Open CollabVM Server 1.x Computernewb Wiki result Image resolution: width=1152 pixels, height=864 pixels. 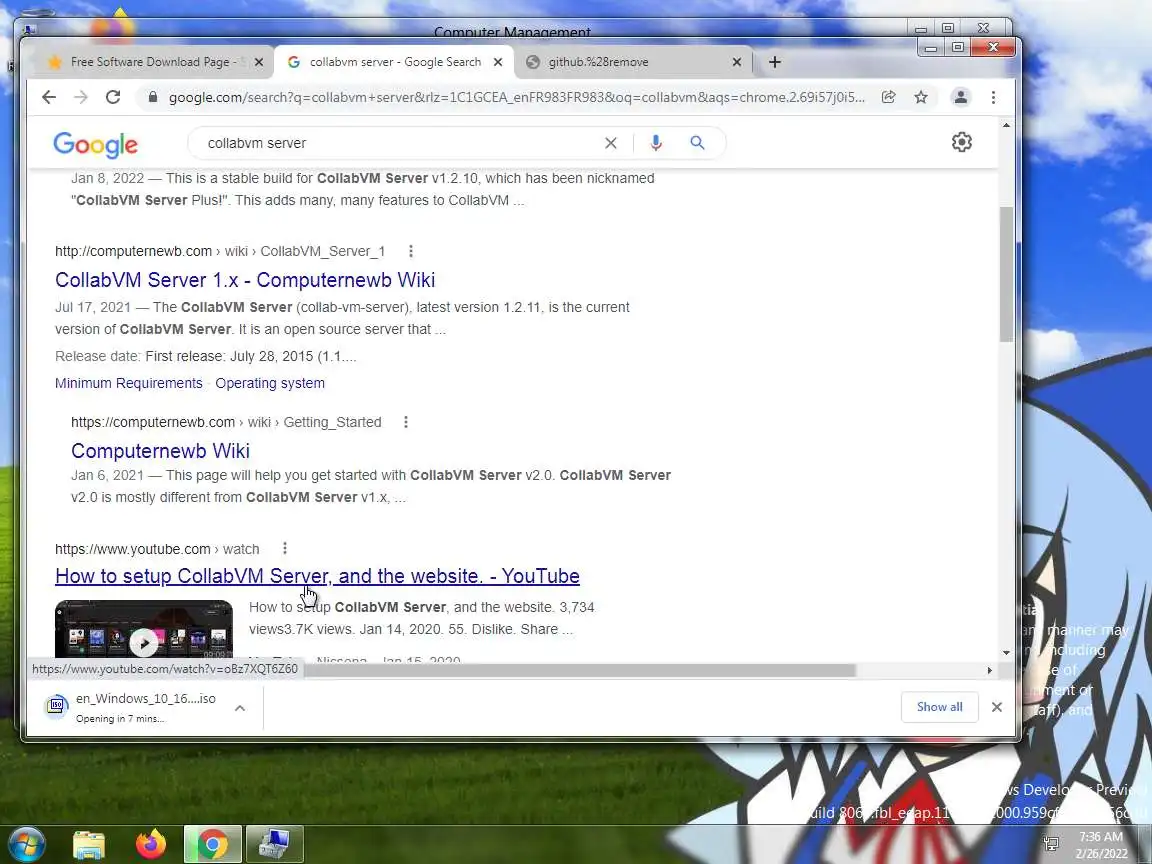245,280
